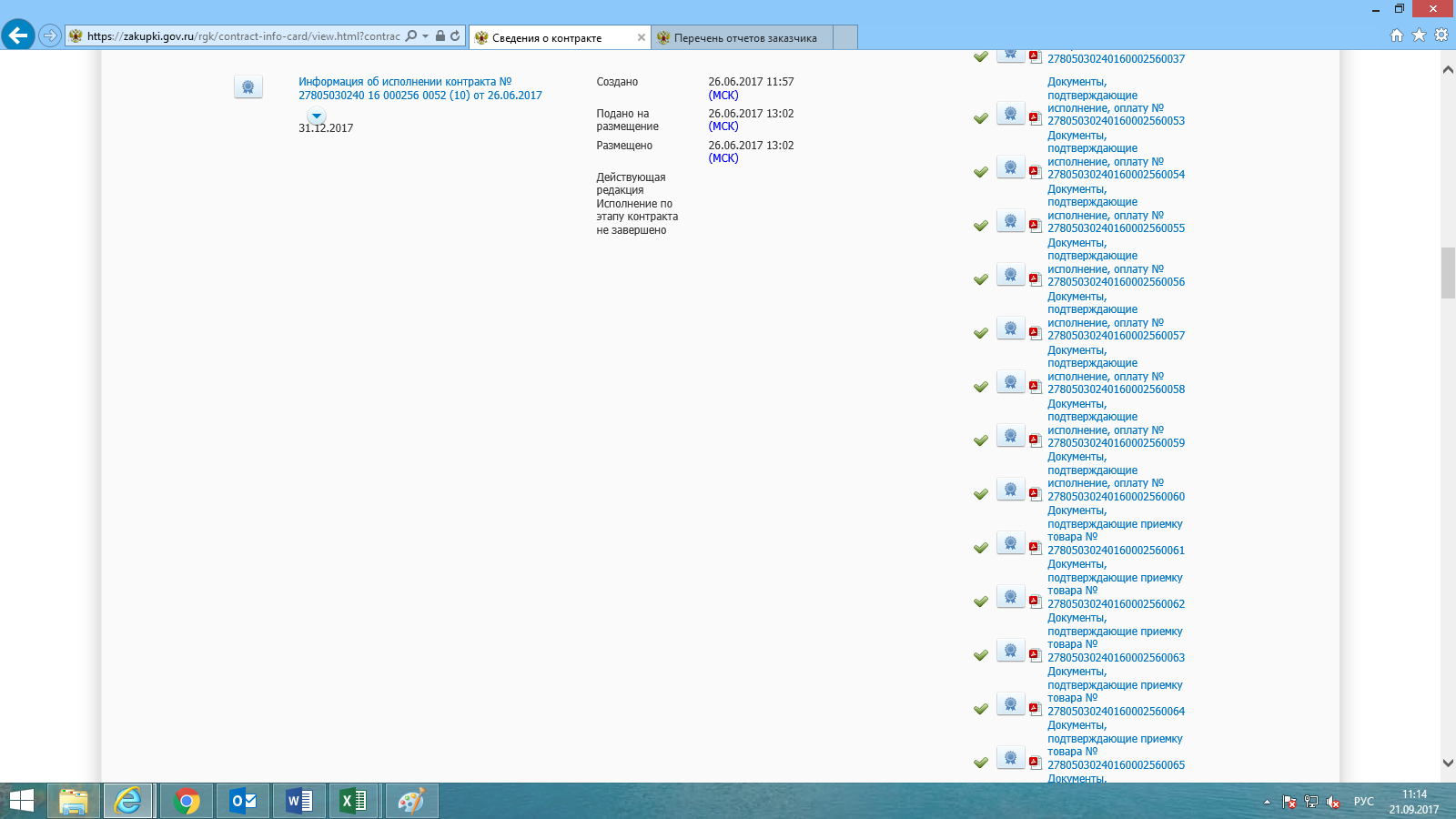Click the scrollbar down arrow
The image size is (1456, 819).
click(x=1448, y=763)
